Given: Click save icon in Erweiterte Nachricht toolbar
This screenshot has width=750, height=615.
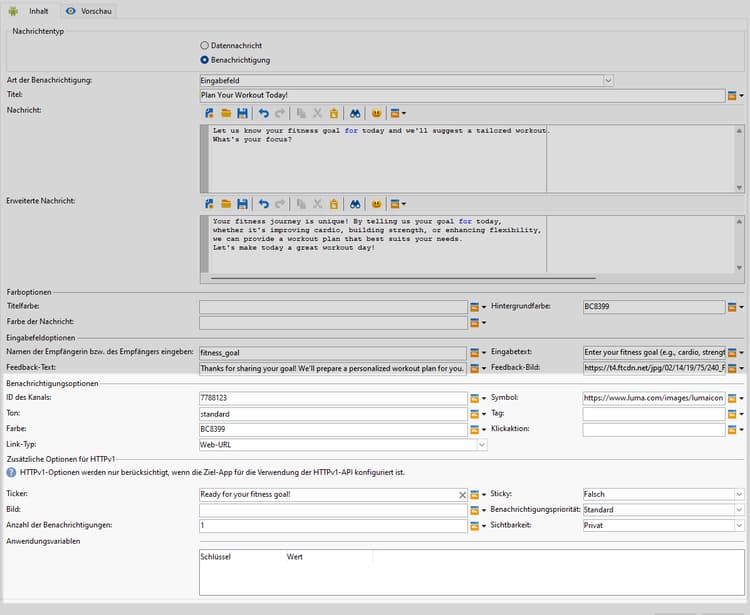Looking at the screenshot, I should click(242, 203).
